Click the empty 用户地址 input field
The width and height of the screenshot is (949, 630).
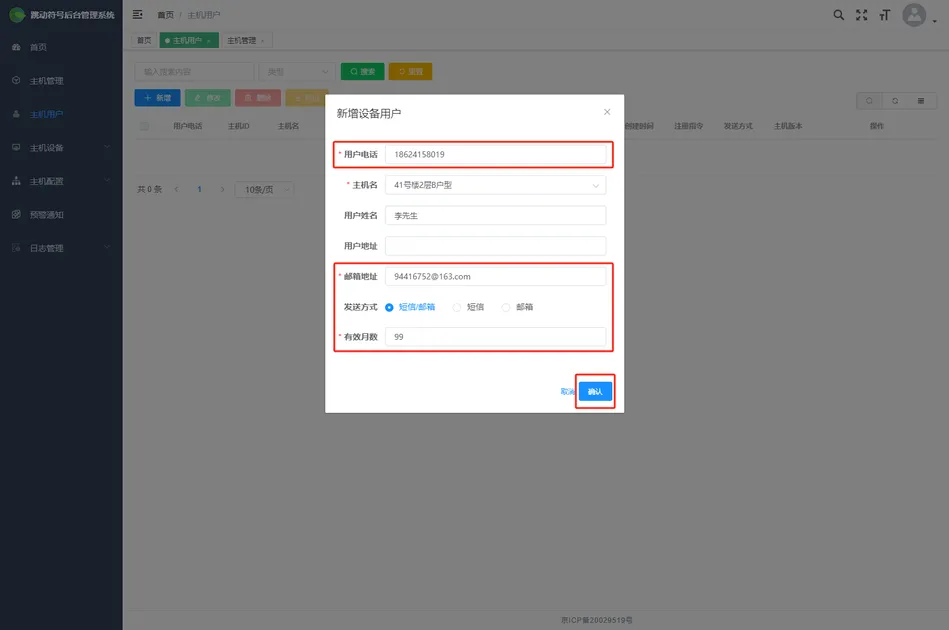point(495,246)
